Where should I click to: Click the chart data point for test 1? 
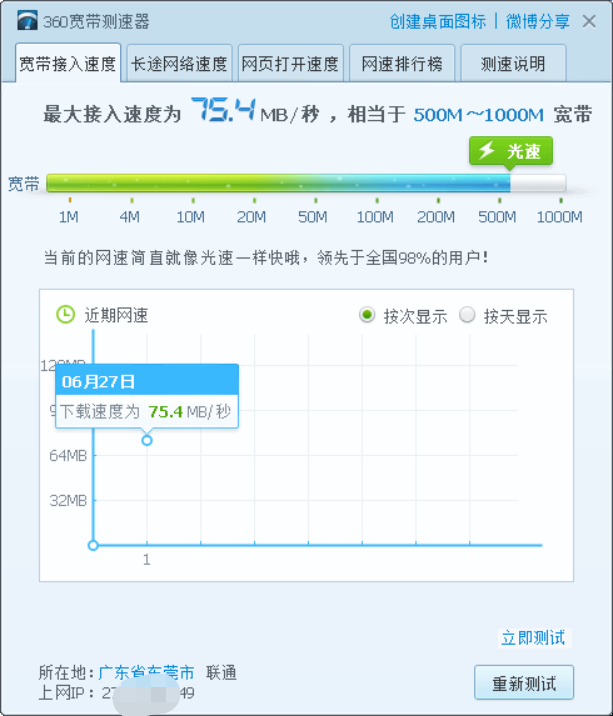[x=147, y=441]
